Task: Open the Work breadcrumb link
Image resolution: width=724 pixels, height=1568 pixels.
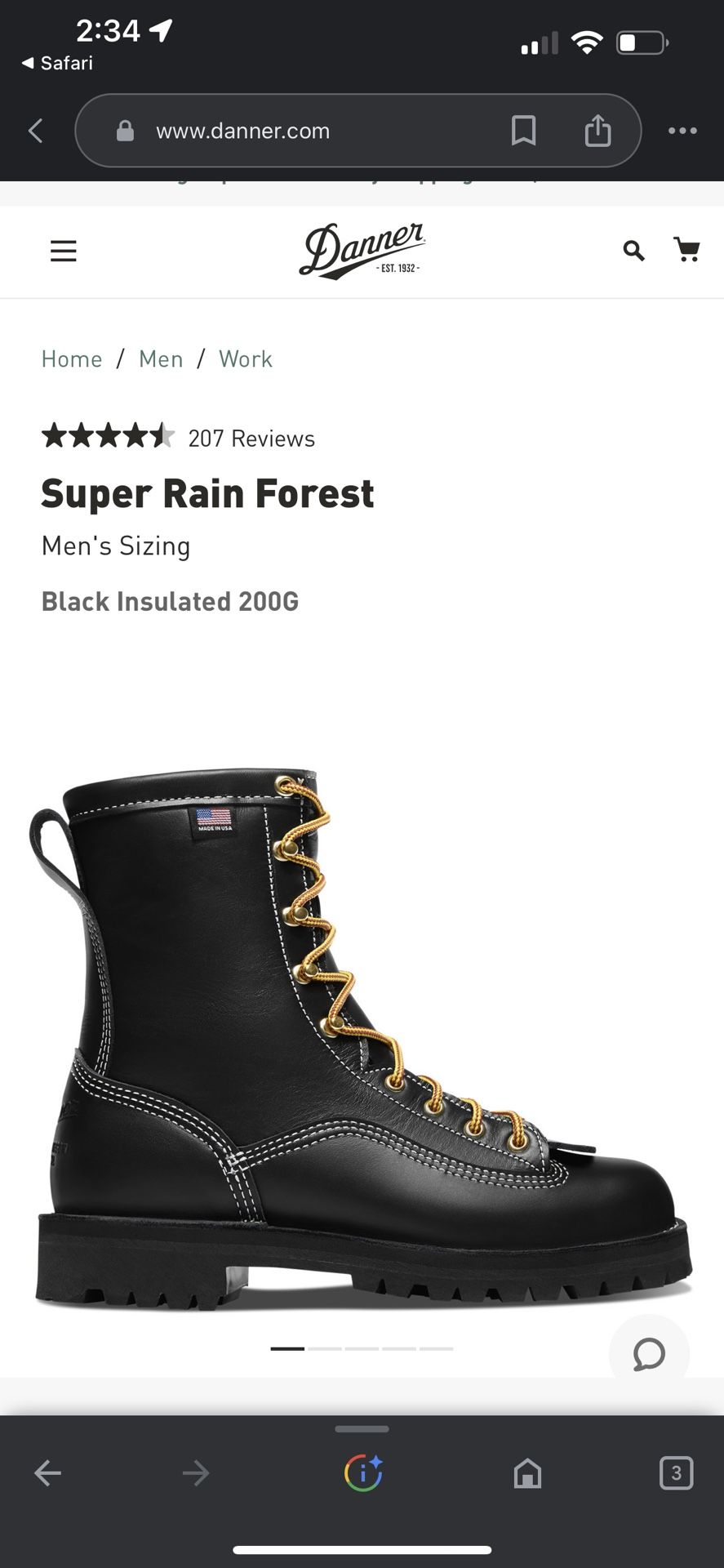Action: [246, 359]
